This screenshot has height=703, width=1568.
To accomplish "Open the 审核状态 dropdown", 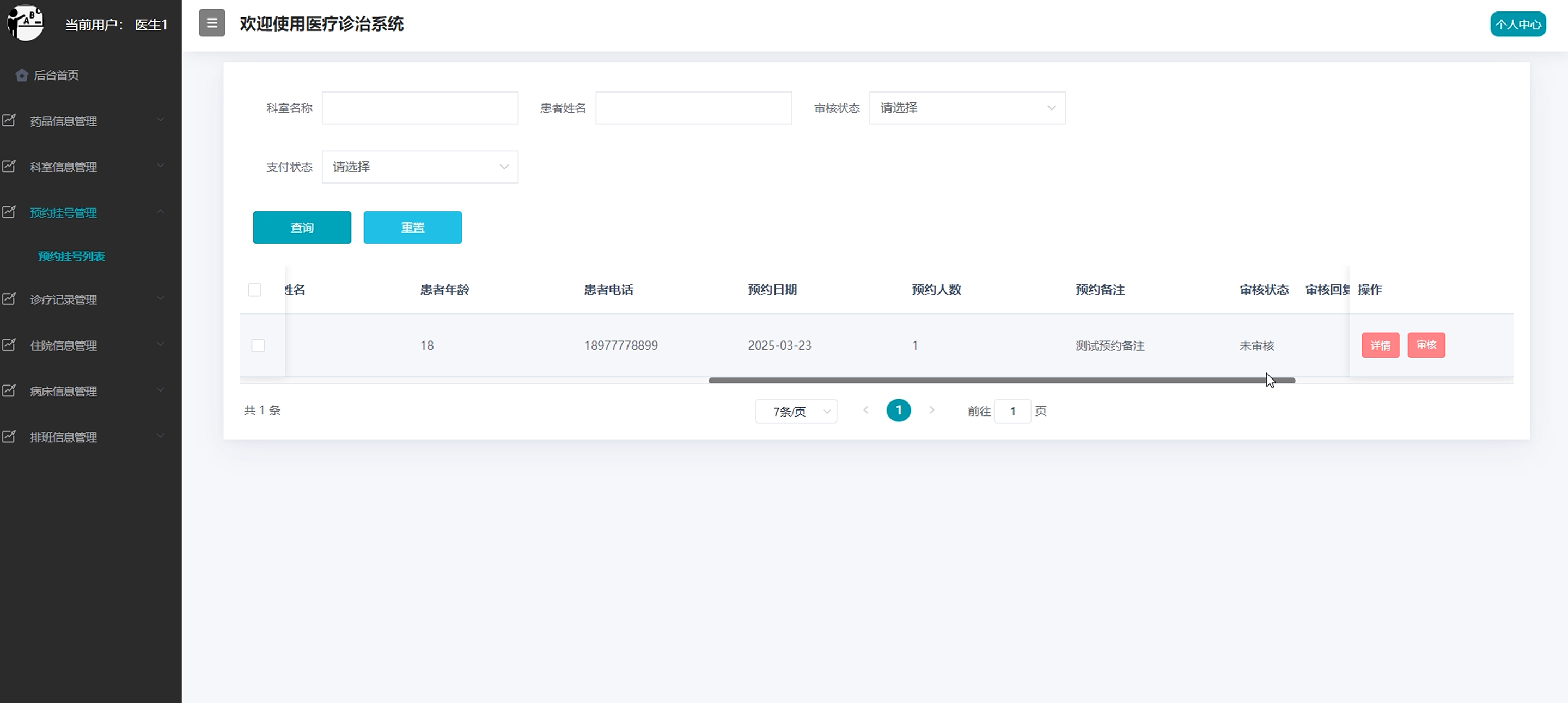I will tap(967, 108).
